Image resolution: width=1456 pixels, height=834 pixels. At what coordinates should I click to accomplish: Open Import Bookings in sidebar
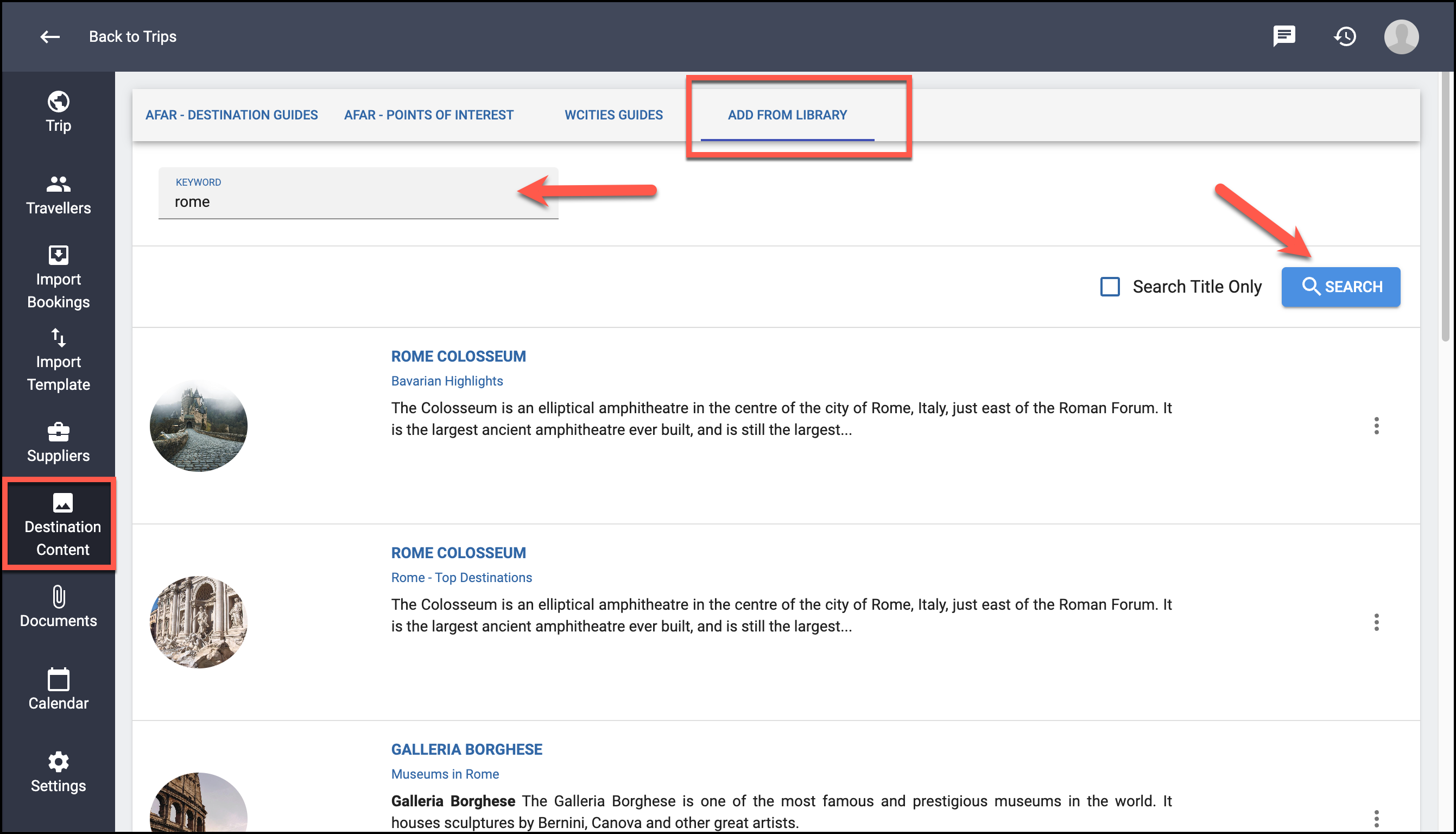click(59, 278)
